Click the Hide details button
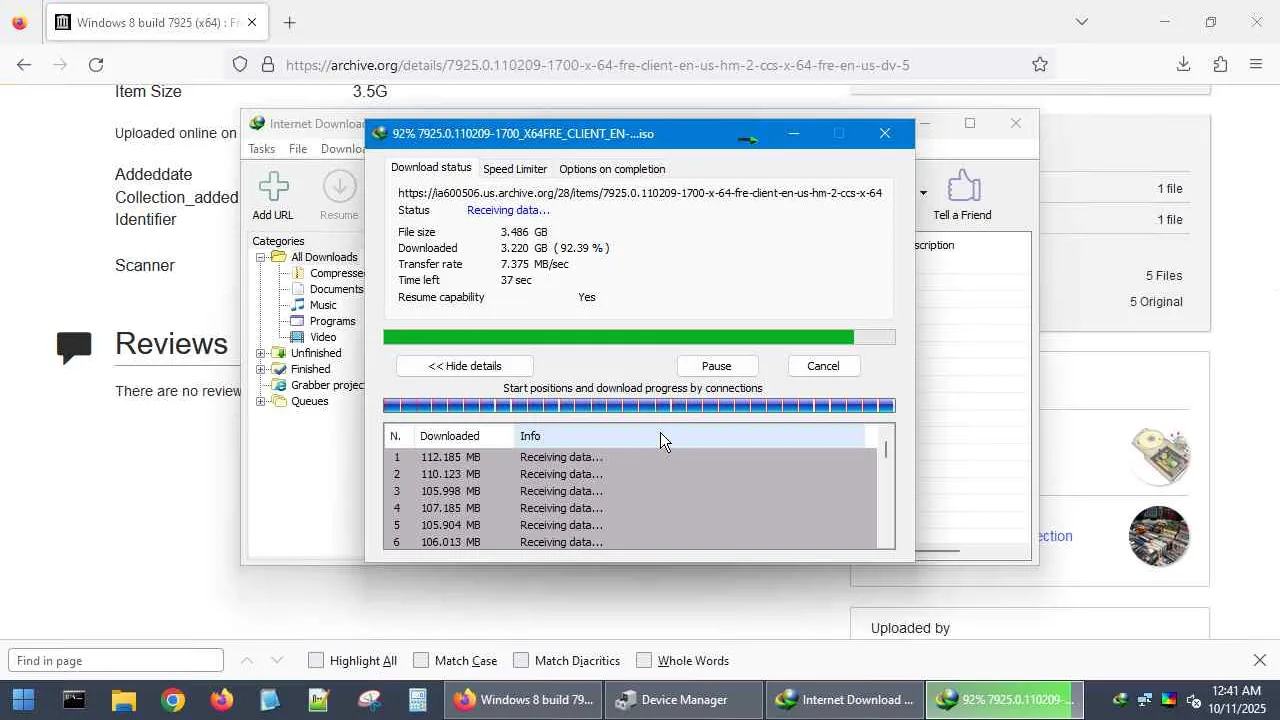The image size is (1280, 720). (x=465, y=366)
